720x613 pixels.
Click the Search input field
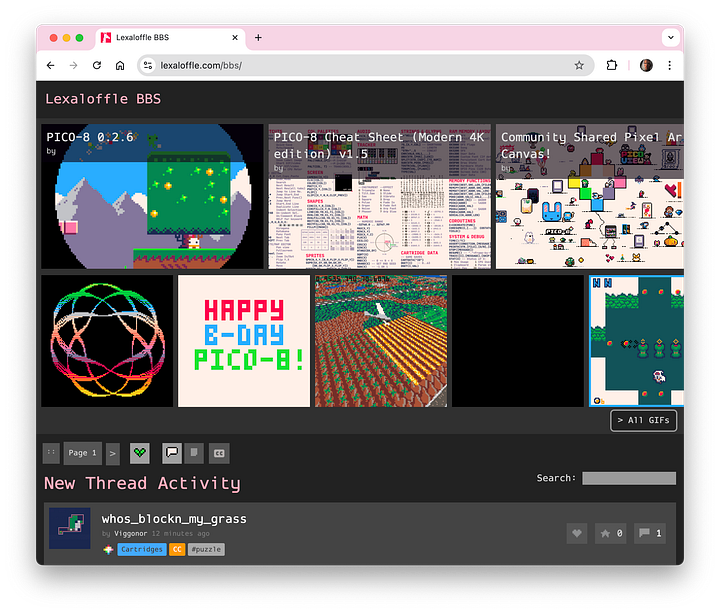pos(629,478)
